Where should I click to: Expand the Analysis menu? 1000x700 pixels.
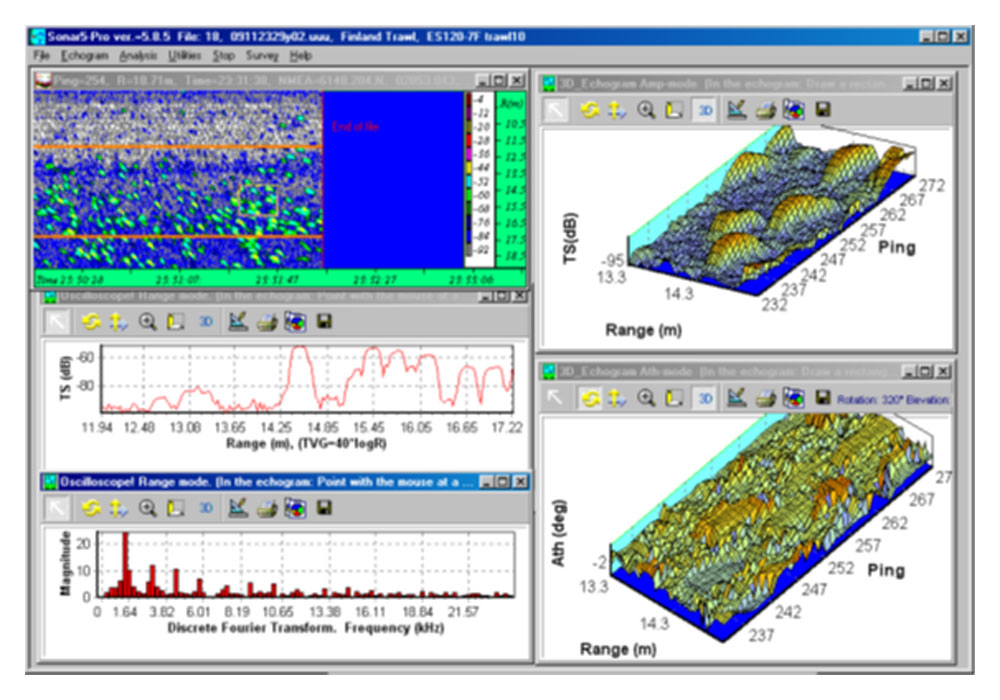(138, 57)
